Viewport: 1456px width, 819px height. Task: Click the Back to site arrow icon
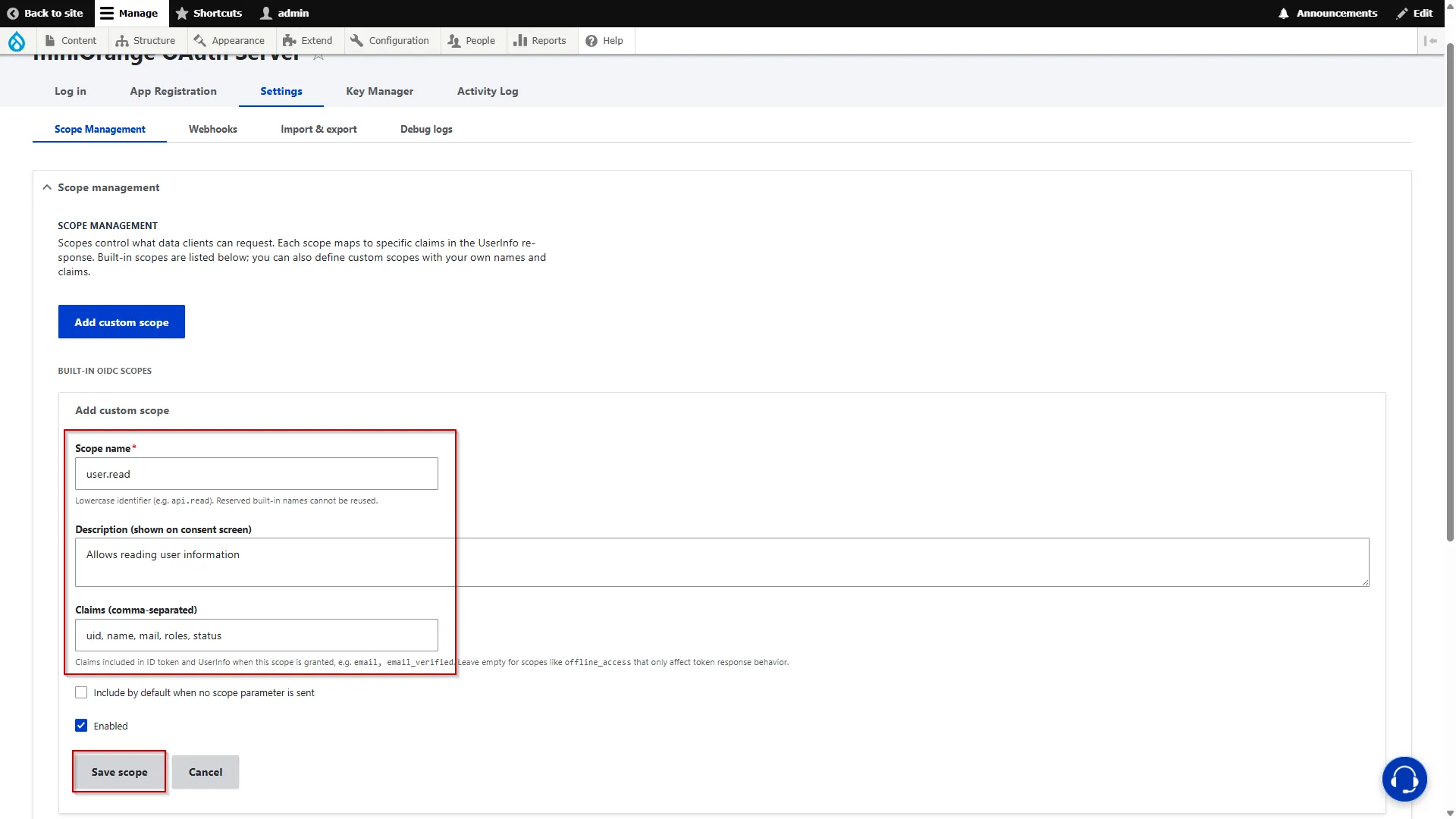[x=12, y=13]
